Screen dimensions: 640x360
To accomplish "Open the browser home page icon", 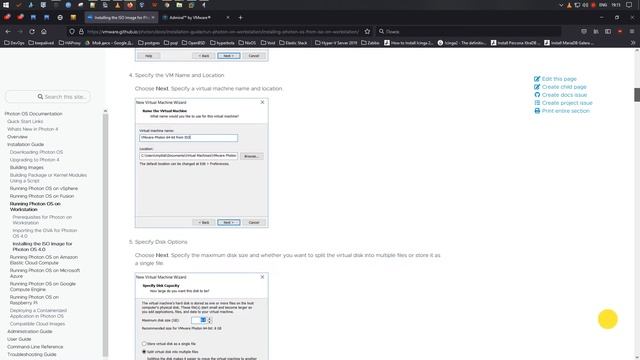I will point(44,31).
